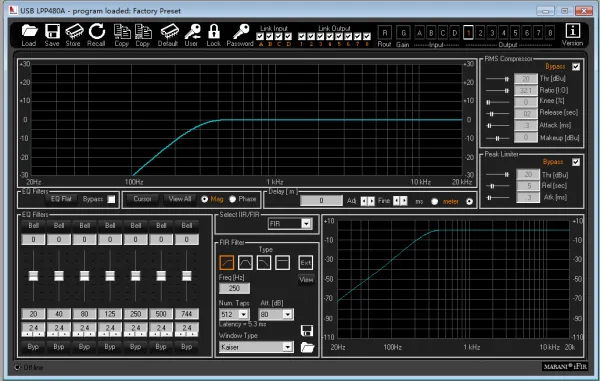The height and width of the screenshot is (381, 600).
Task: Open the Version info icon
Action: (572, 31)
